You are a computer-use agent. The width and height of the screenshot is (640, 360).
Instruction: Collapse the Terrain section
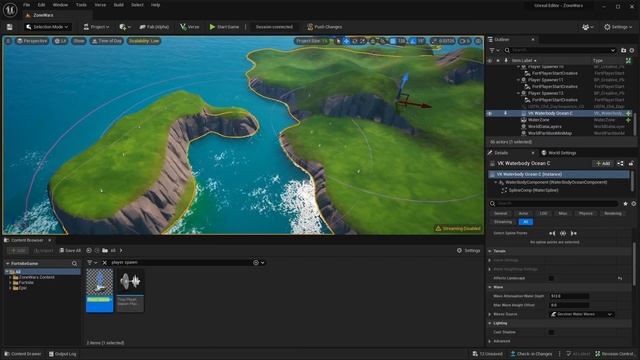(x=490, y=251)
